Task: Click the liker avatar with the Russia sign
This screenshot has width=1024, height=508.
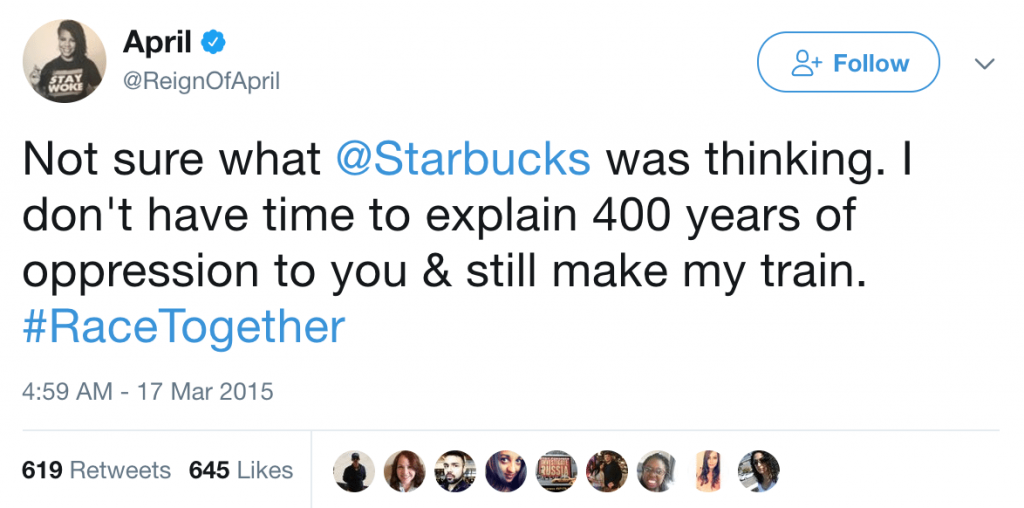Action: pyautogui.click(x=555, y=470)
